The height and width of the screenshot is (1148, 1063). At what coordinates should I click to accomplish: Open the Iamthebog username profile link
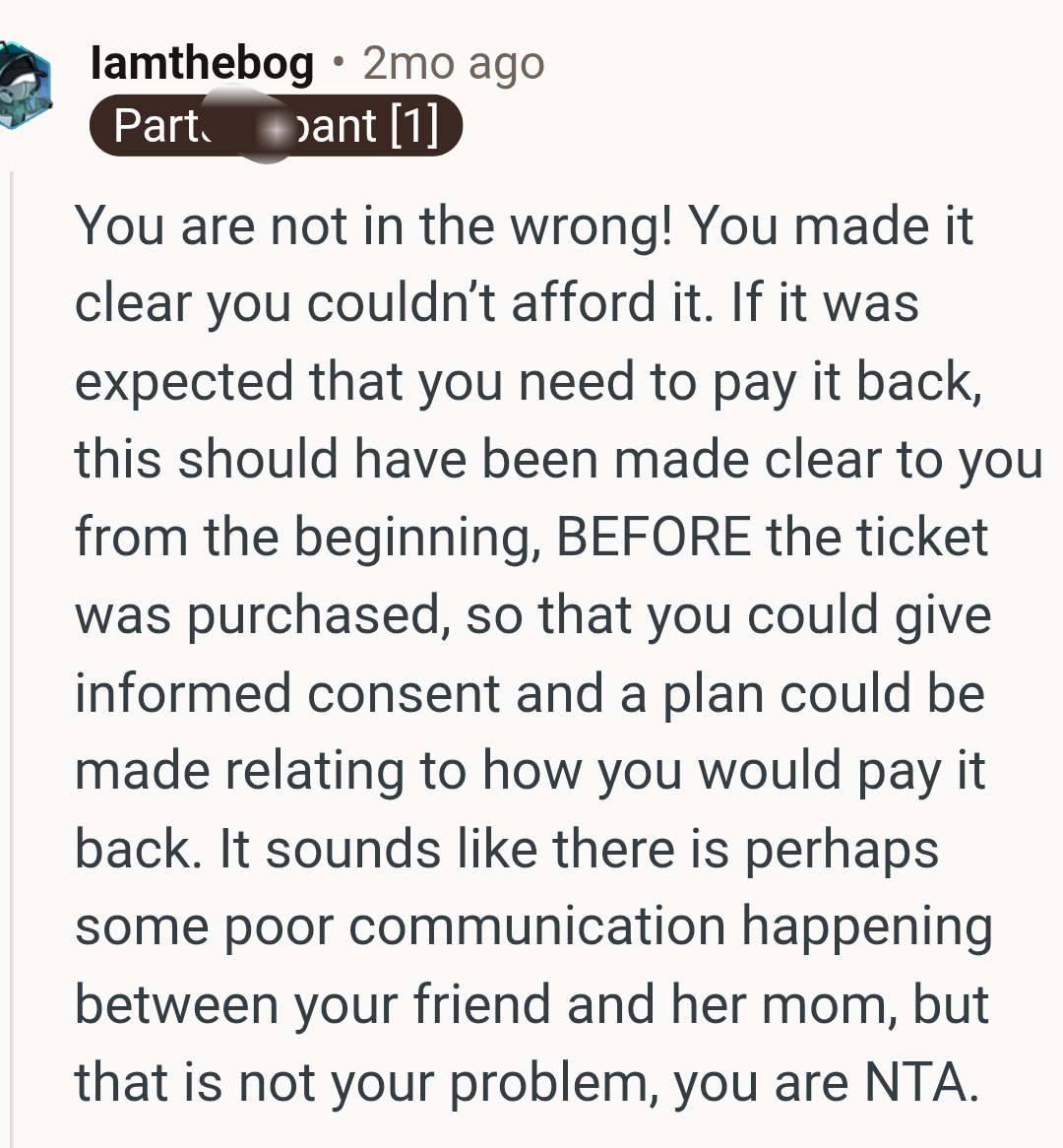pos(202,63)
